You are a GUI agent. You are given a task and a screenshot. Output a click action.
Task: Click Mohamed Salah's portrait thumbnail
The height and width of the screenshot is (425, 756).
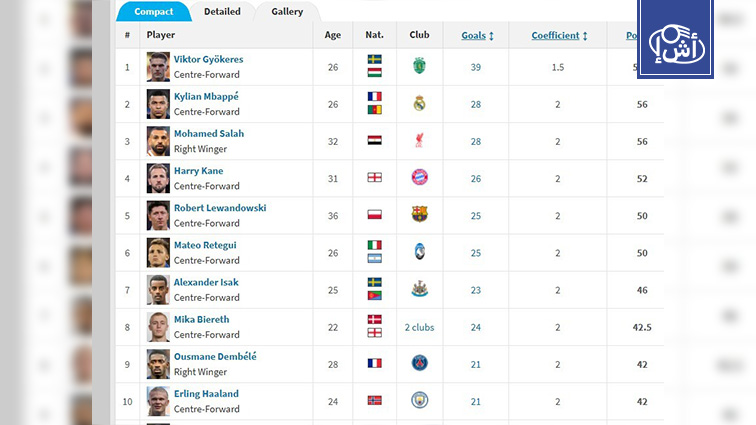(157, 141)
